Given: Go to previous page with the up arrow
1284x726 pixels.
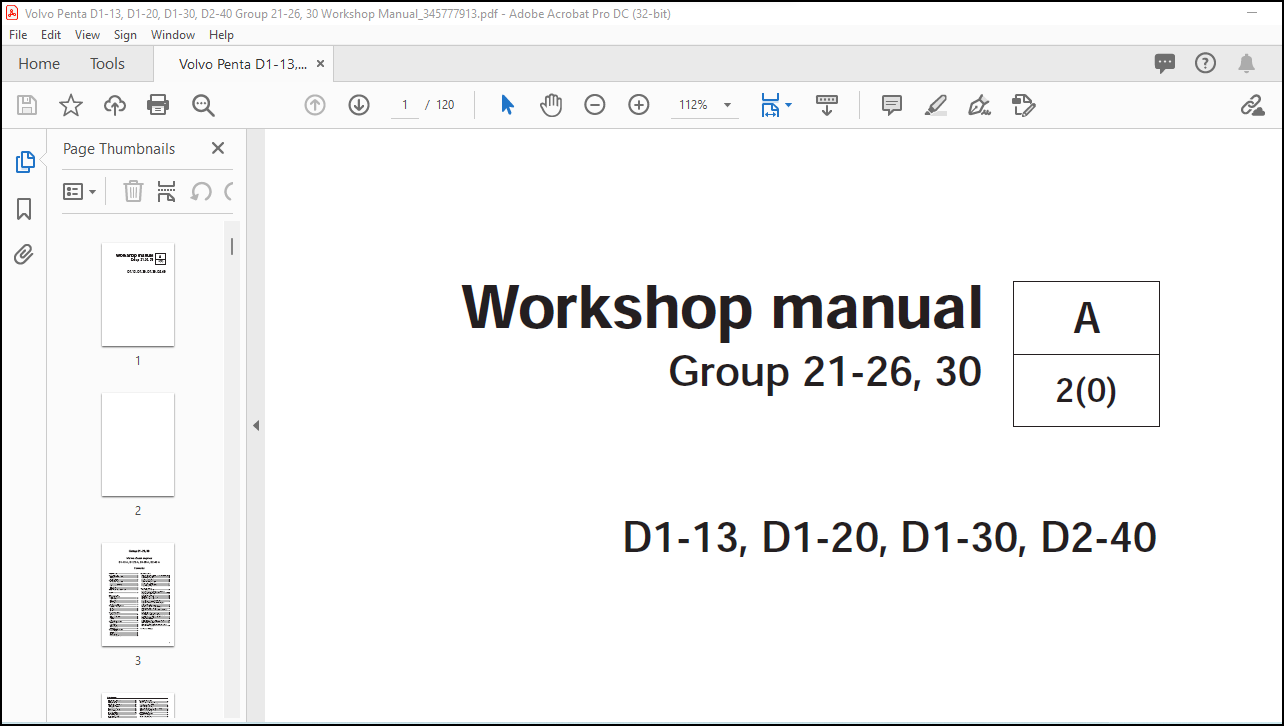Looking at the screenshot, I should click(315, 105).
